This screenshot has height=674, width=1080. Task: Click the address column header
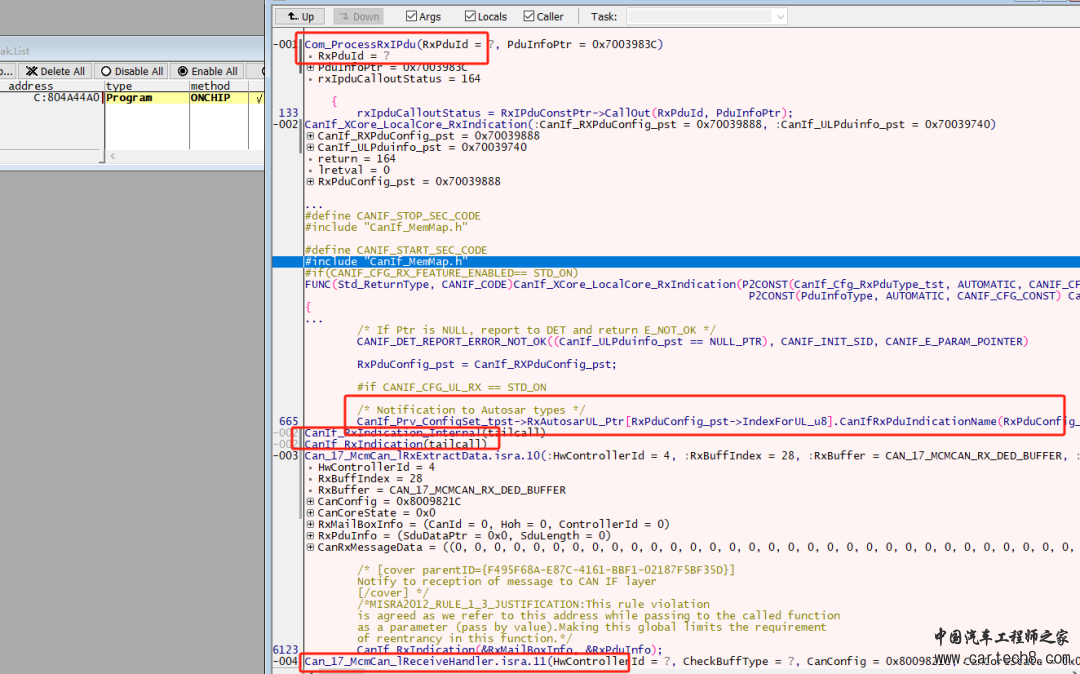[30, 86]
